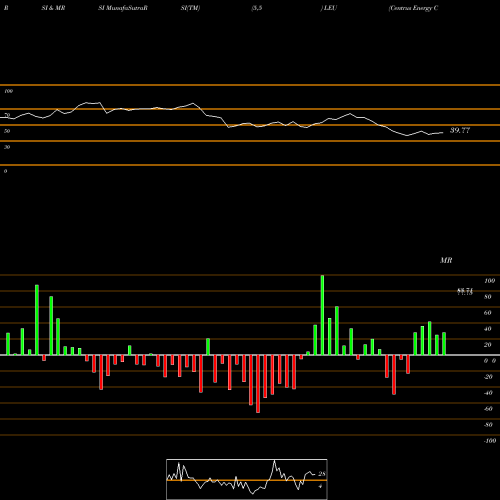Click the 'SI & MR' header label

coord(53,8)
